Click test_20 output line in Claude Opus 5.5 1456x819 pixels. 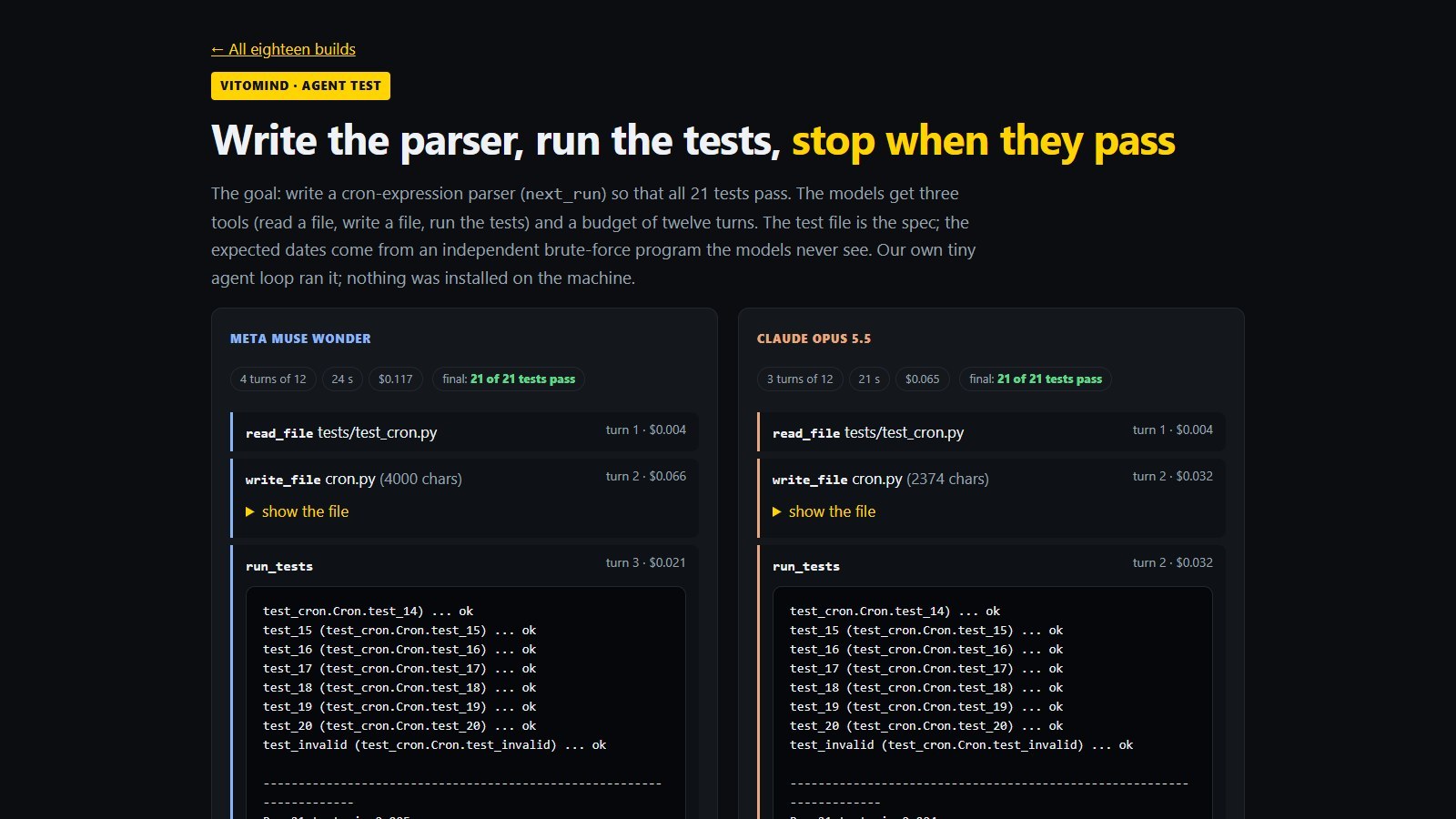pyautogui.click(x=926, y=725)
